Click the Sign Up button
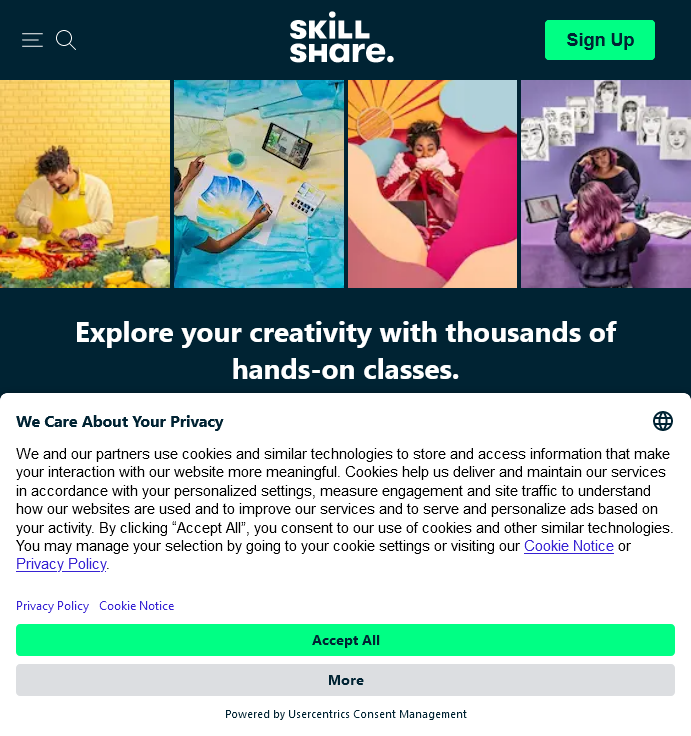691x736 pixels. click(x=600, y=40)
